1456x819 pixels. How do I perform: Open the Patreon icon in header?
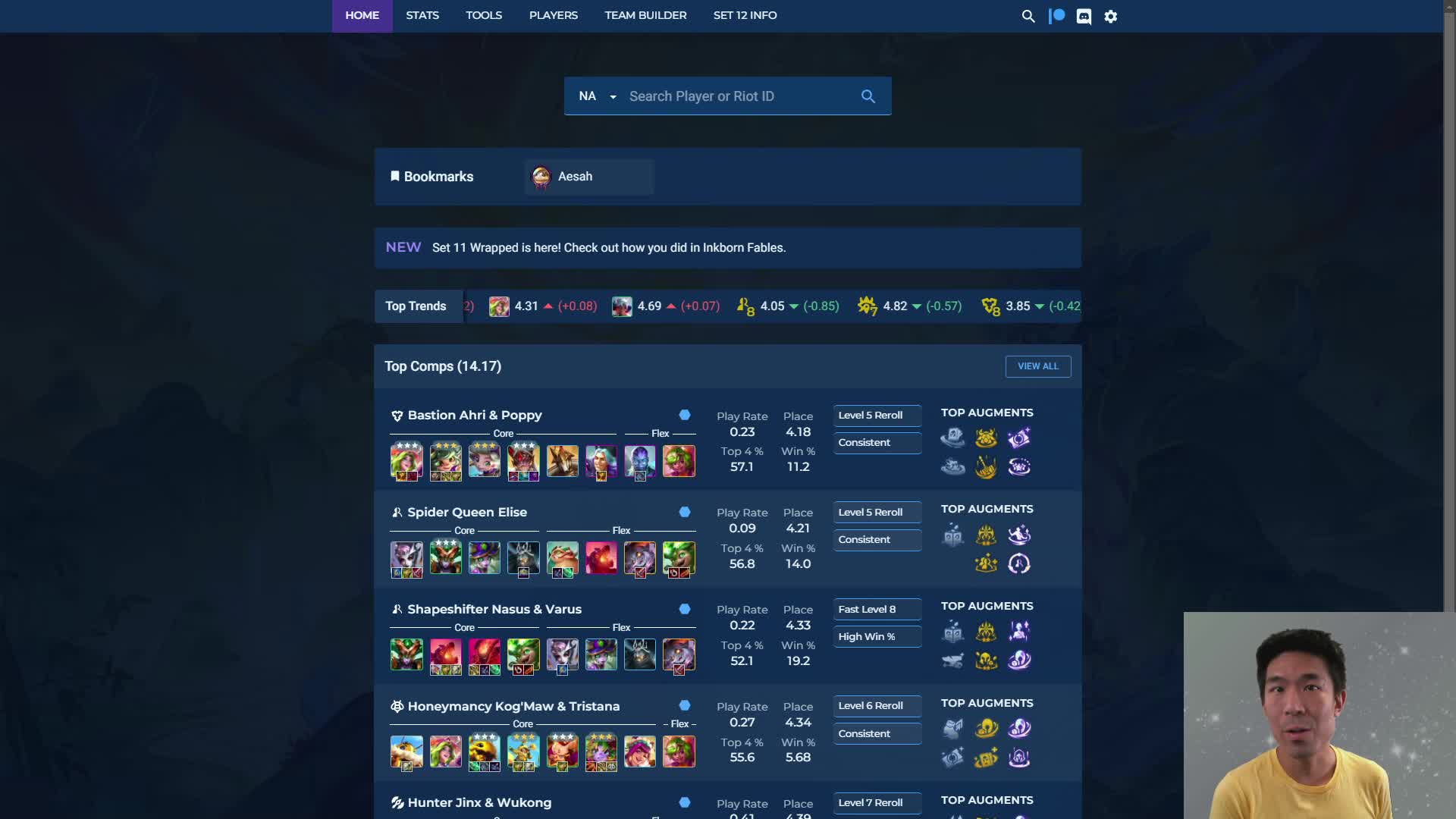click(1056, 16)
